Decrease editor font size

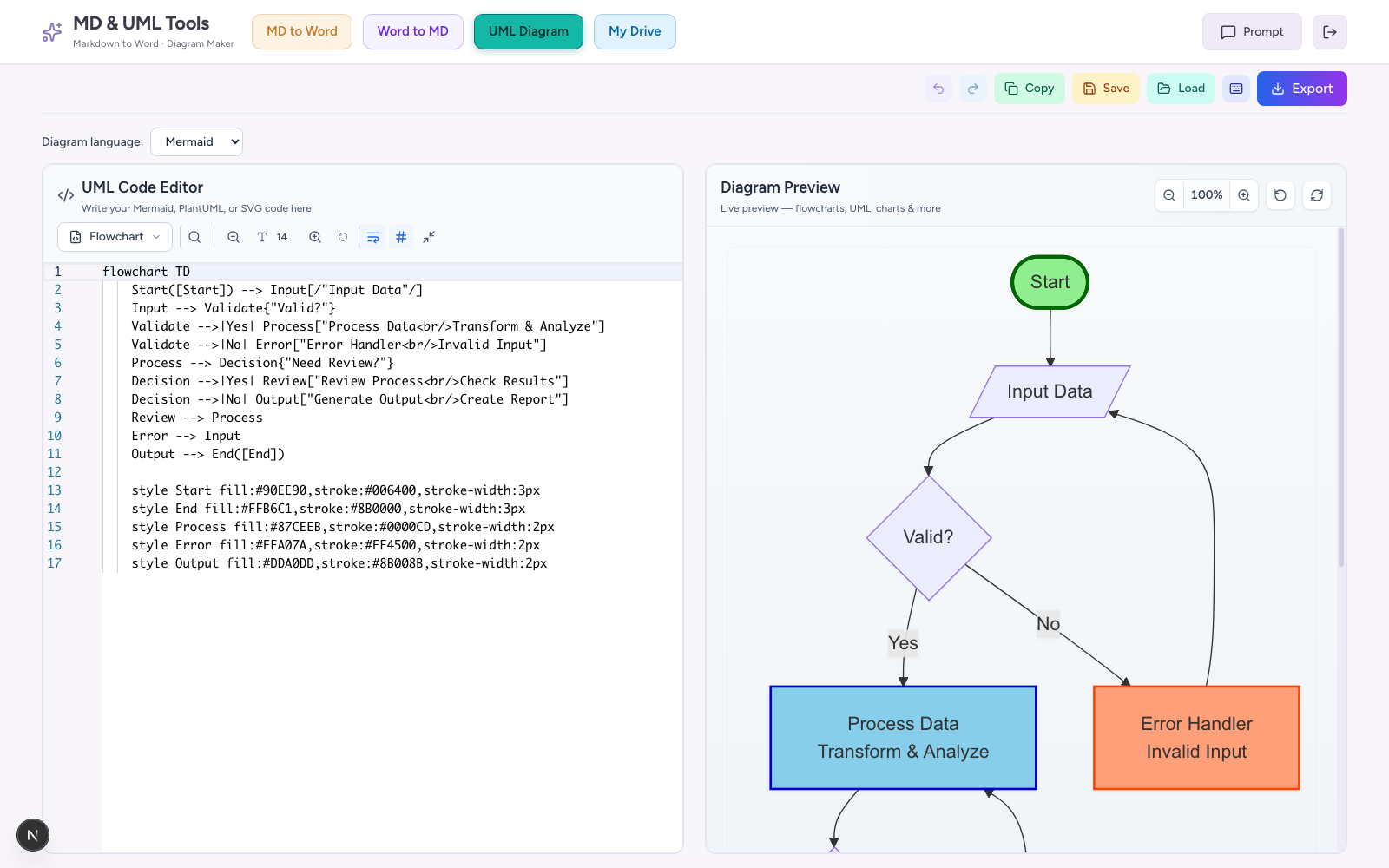234,237
